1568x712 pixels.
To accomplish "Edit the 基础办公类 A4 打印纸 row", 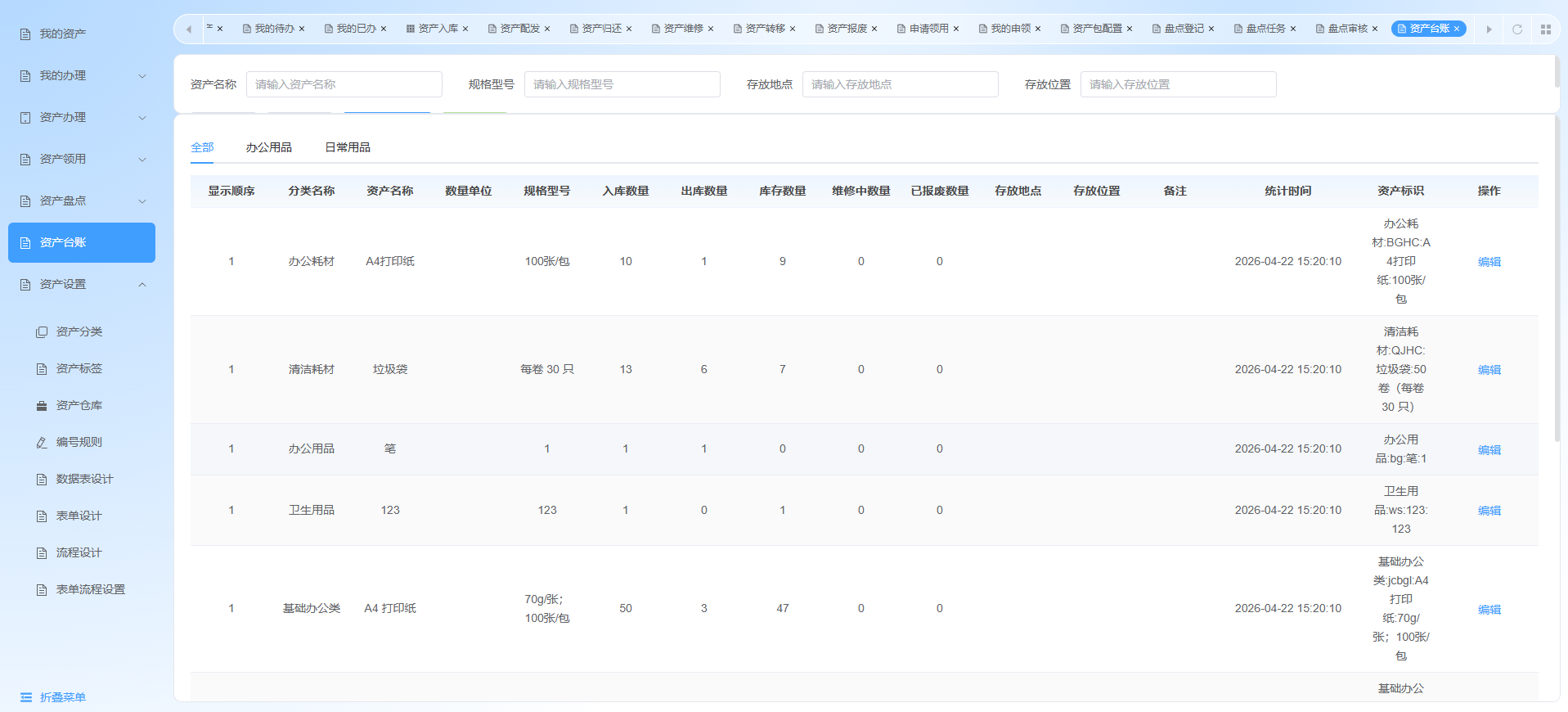I will [1489, 610].
